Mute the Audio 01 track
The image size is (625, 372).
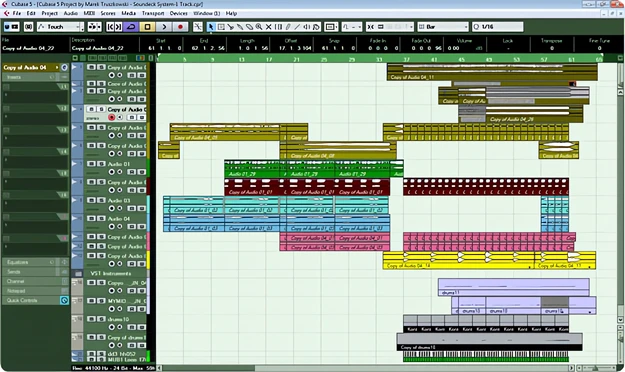pos(91,164)
